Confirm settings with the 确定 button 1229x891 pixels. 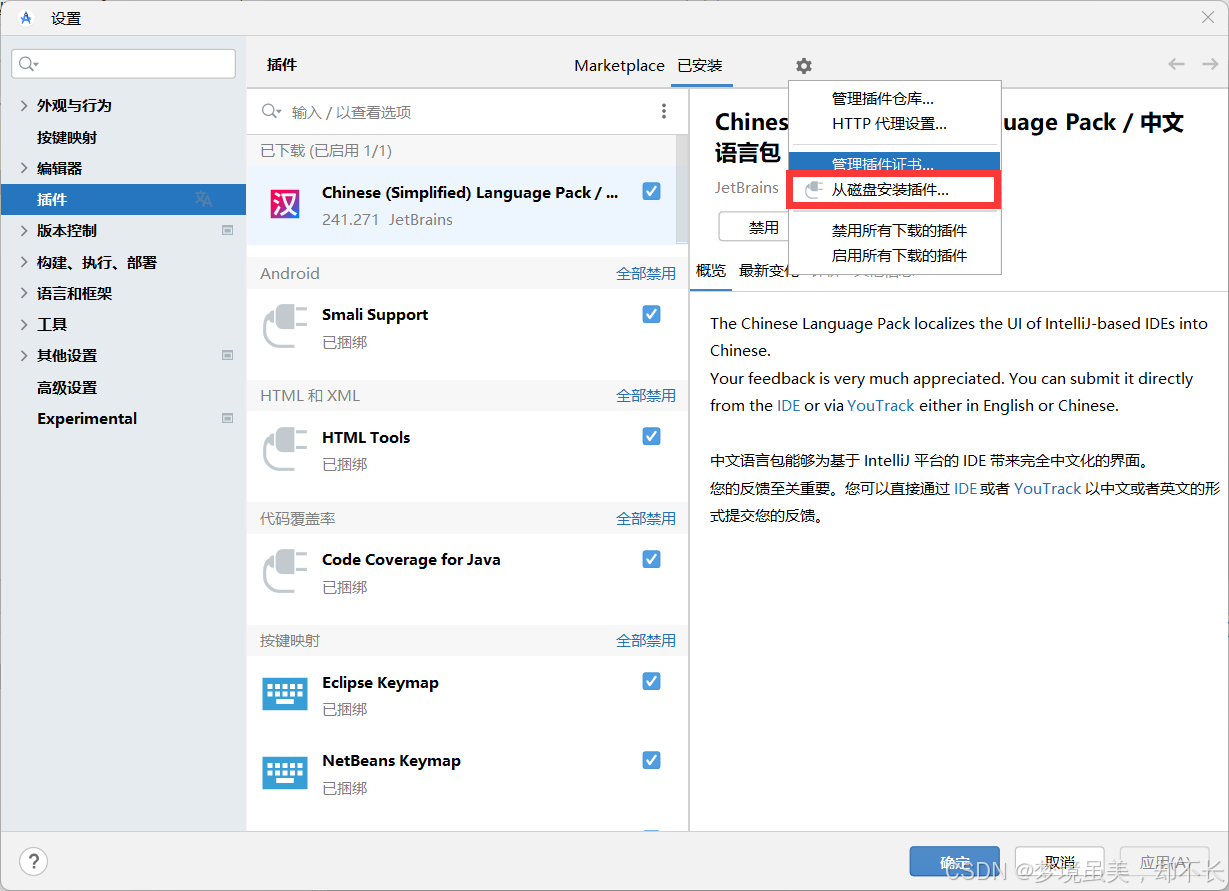click(955, 862)
